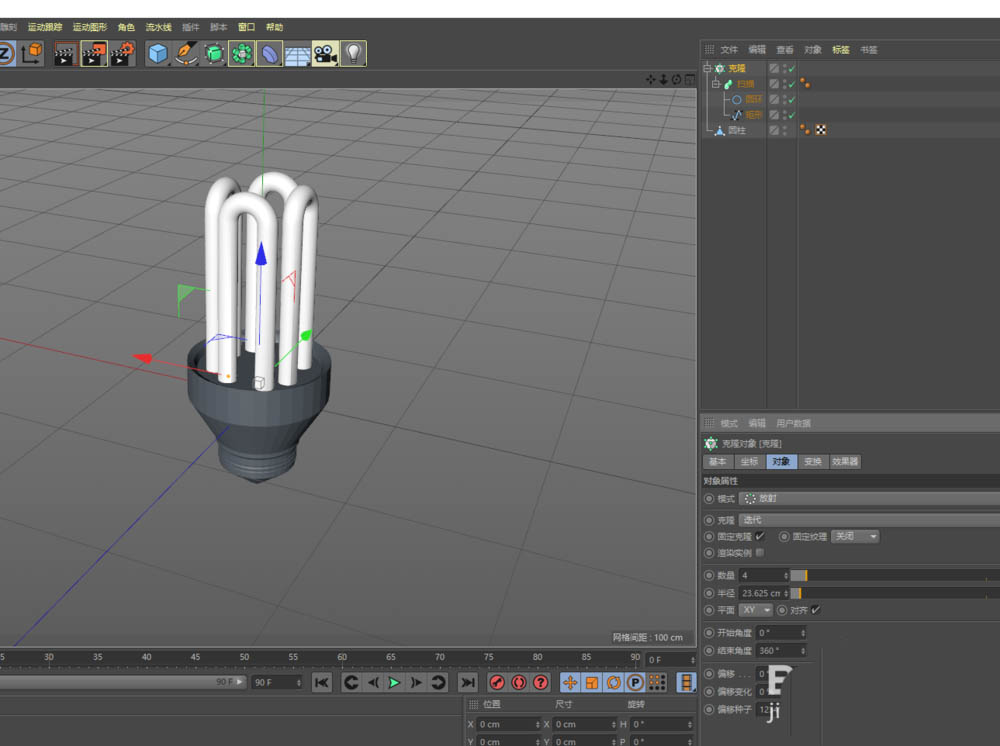Click the light bulb Light icon

(x=353, y=54)
